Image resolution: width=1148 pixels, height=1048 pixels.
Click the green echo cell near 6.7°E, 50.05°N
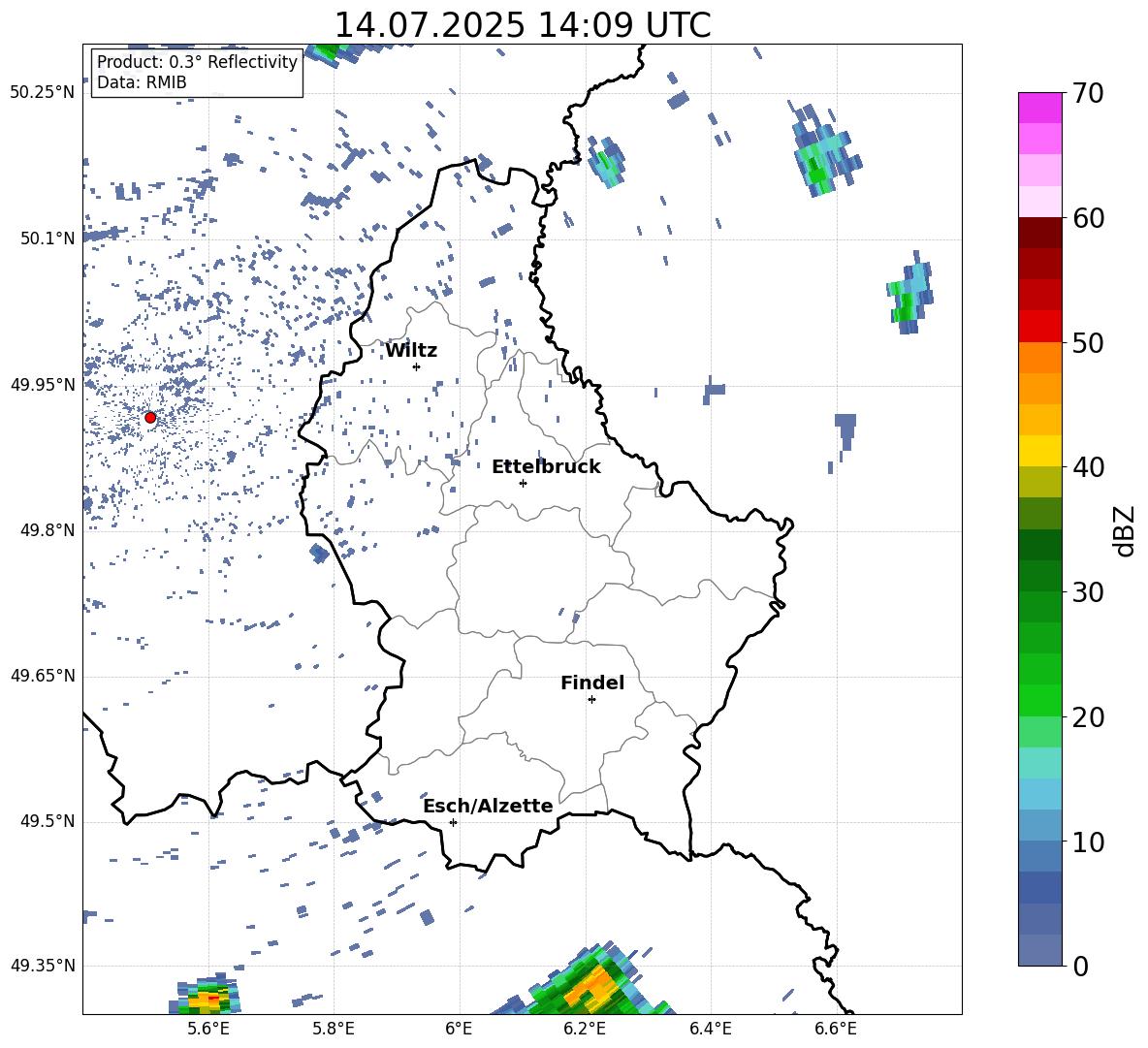pyautogui.click(x=909, y=294)
